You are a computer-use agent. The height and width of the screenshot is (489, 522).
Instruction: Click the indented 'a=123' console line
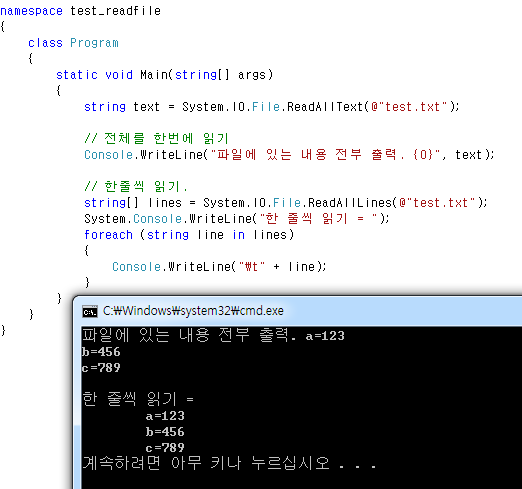pos(165,416)
